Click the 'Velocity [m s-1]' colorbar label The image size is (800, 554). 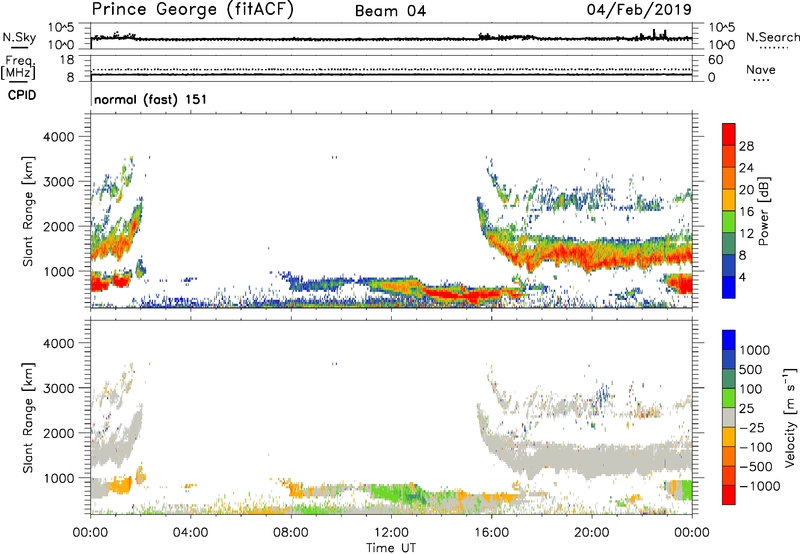pyautogui.click(x=790, y=417)
